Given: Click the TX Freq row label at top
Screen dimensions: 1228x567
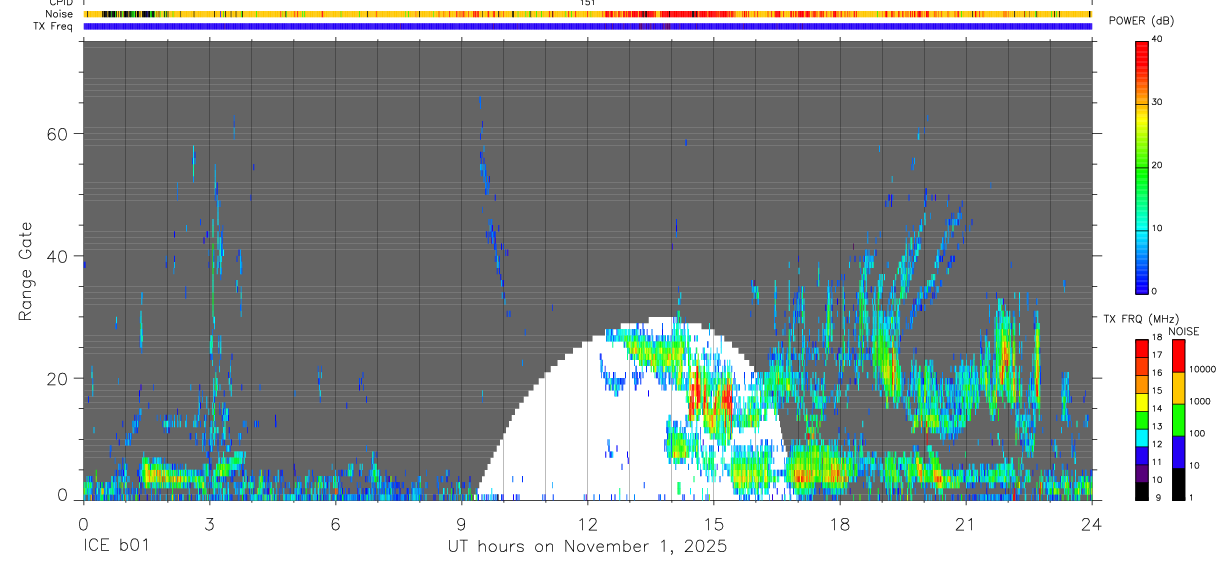Looking at the screenshot, I should (54, 26).
